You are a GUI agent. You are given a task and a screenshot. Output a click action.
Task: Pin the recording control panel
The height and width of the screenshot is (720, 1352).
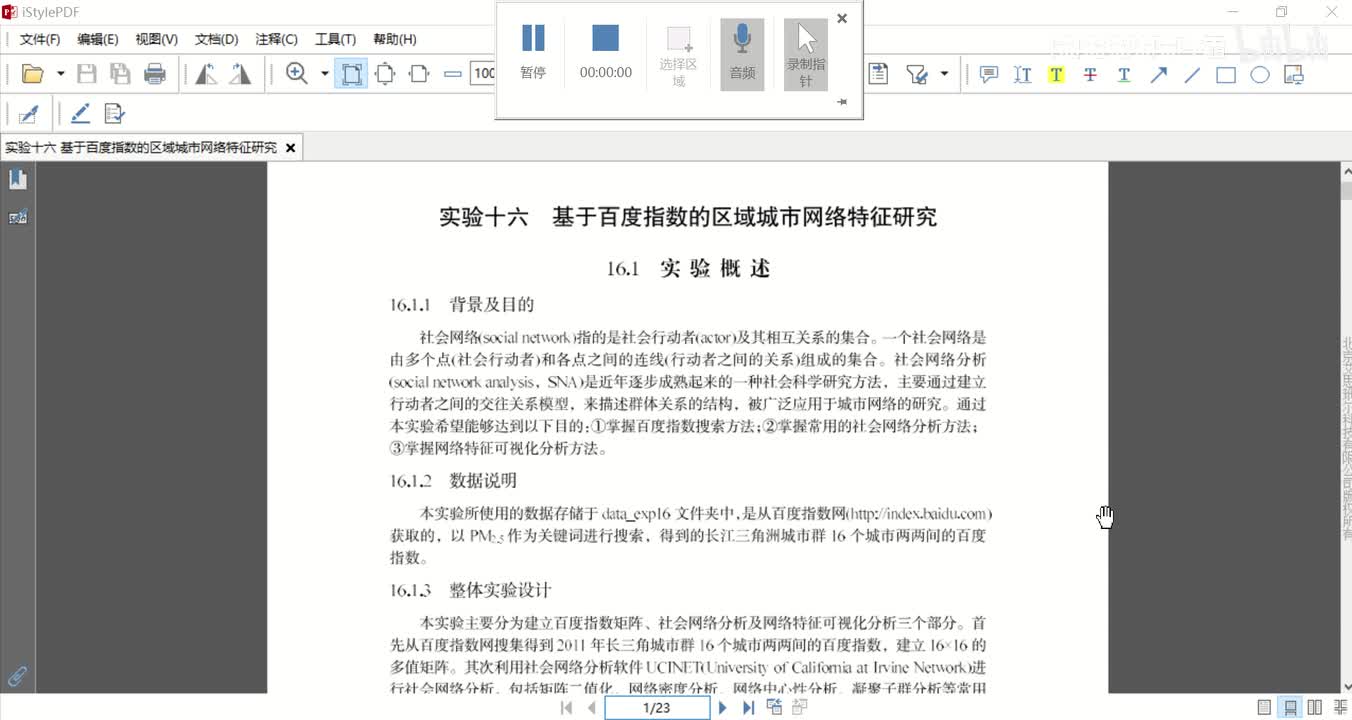point(842,101)
